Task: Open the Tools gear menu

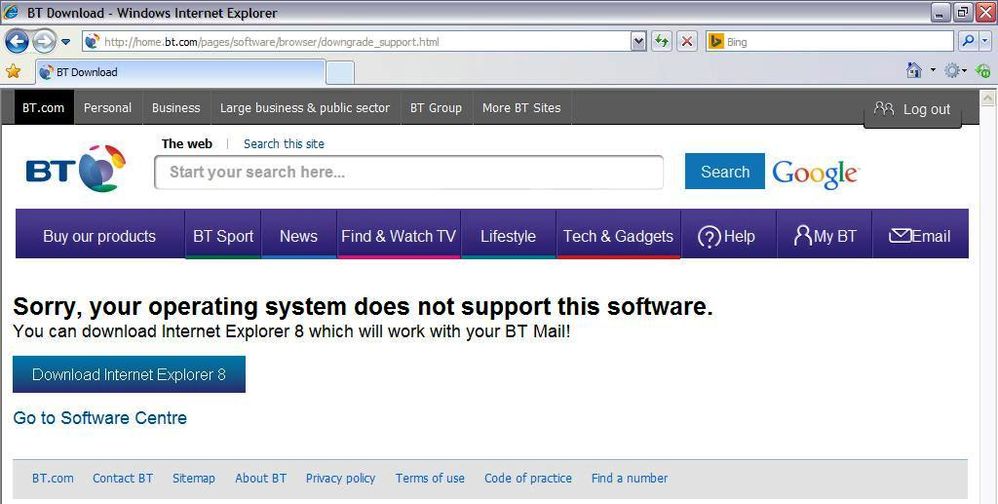Action: [953, 71]
